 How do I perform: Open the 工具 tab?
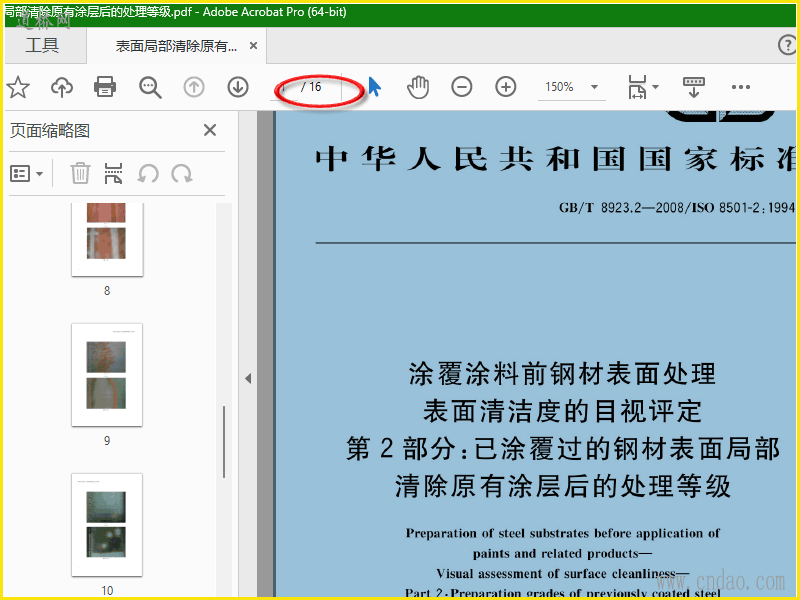(x=42, y=46)
